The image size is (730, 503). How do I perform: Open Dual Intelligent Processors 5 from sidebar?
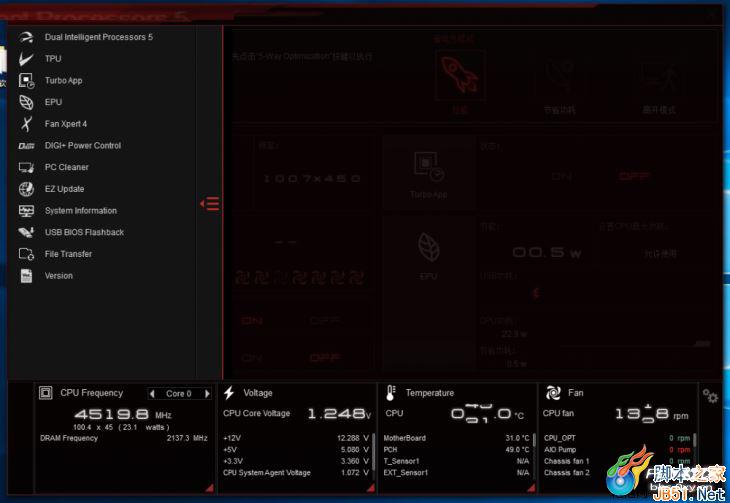pos(98,37)
